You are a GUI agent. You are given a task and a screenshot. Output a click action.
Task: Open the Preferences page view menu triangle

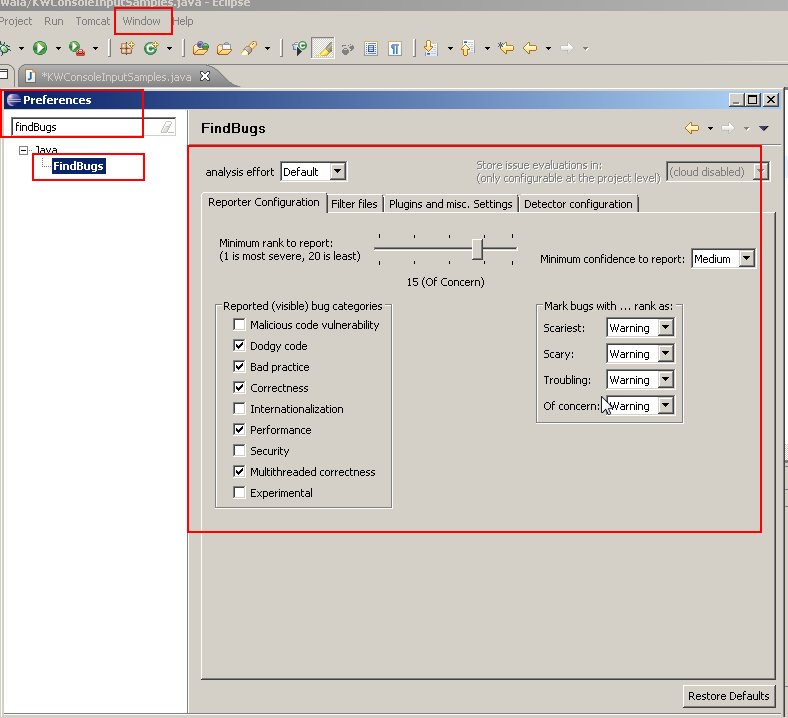764,129
